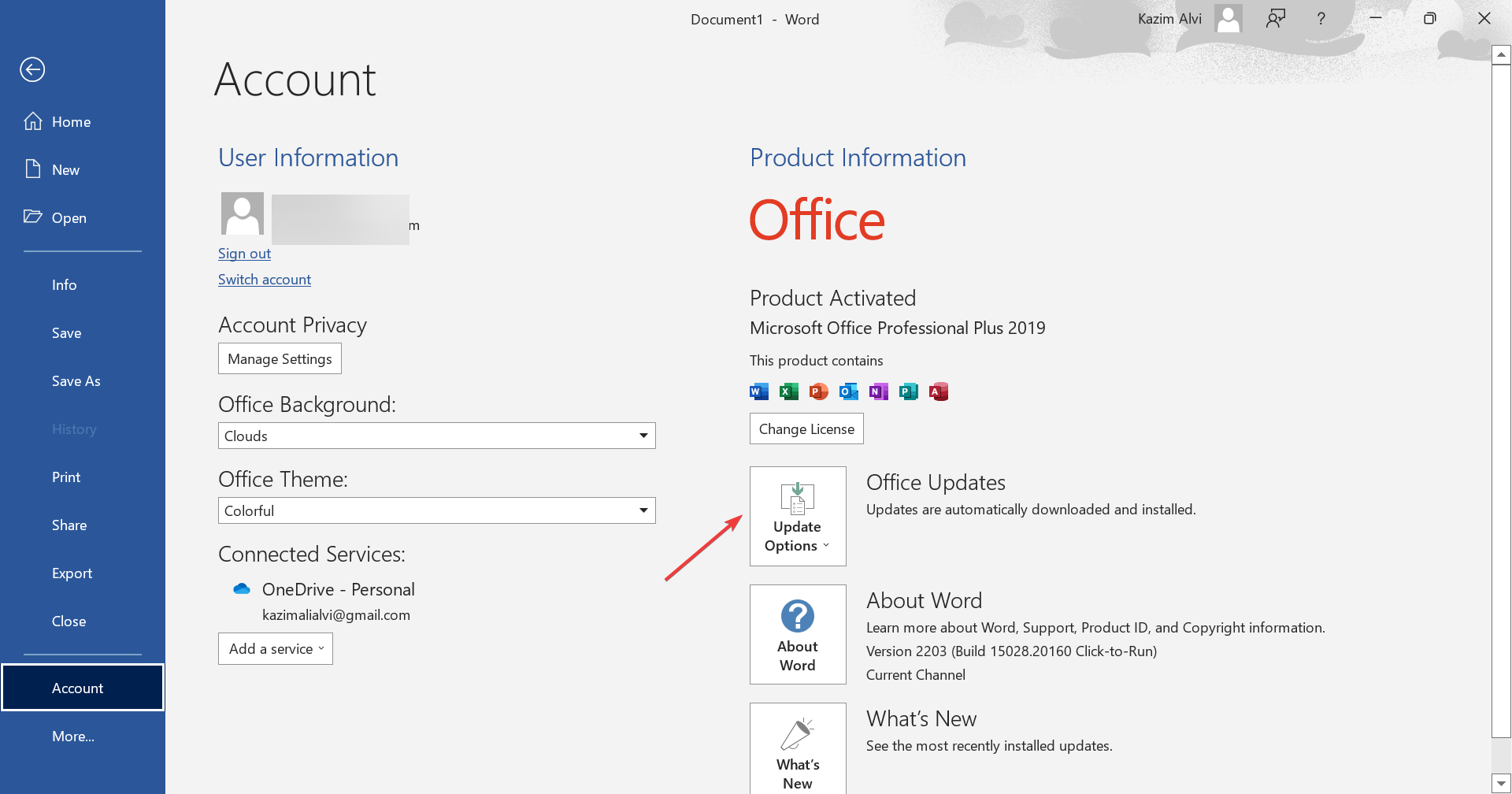The height and width of the screenshot is (794, 1512).
Task: Go back using the circled back arrow
Action: point(32,69)
